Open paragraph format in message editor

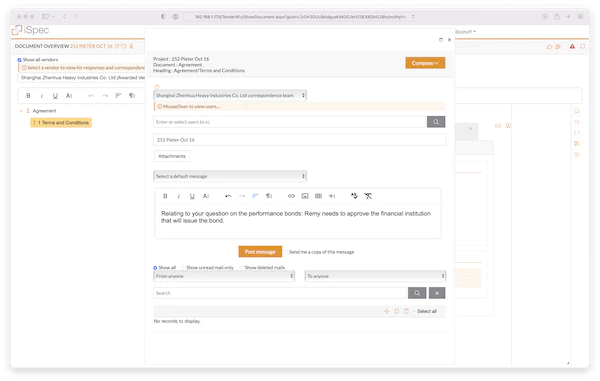[x=269, y=196]
